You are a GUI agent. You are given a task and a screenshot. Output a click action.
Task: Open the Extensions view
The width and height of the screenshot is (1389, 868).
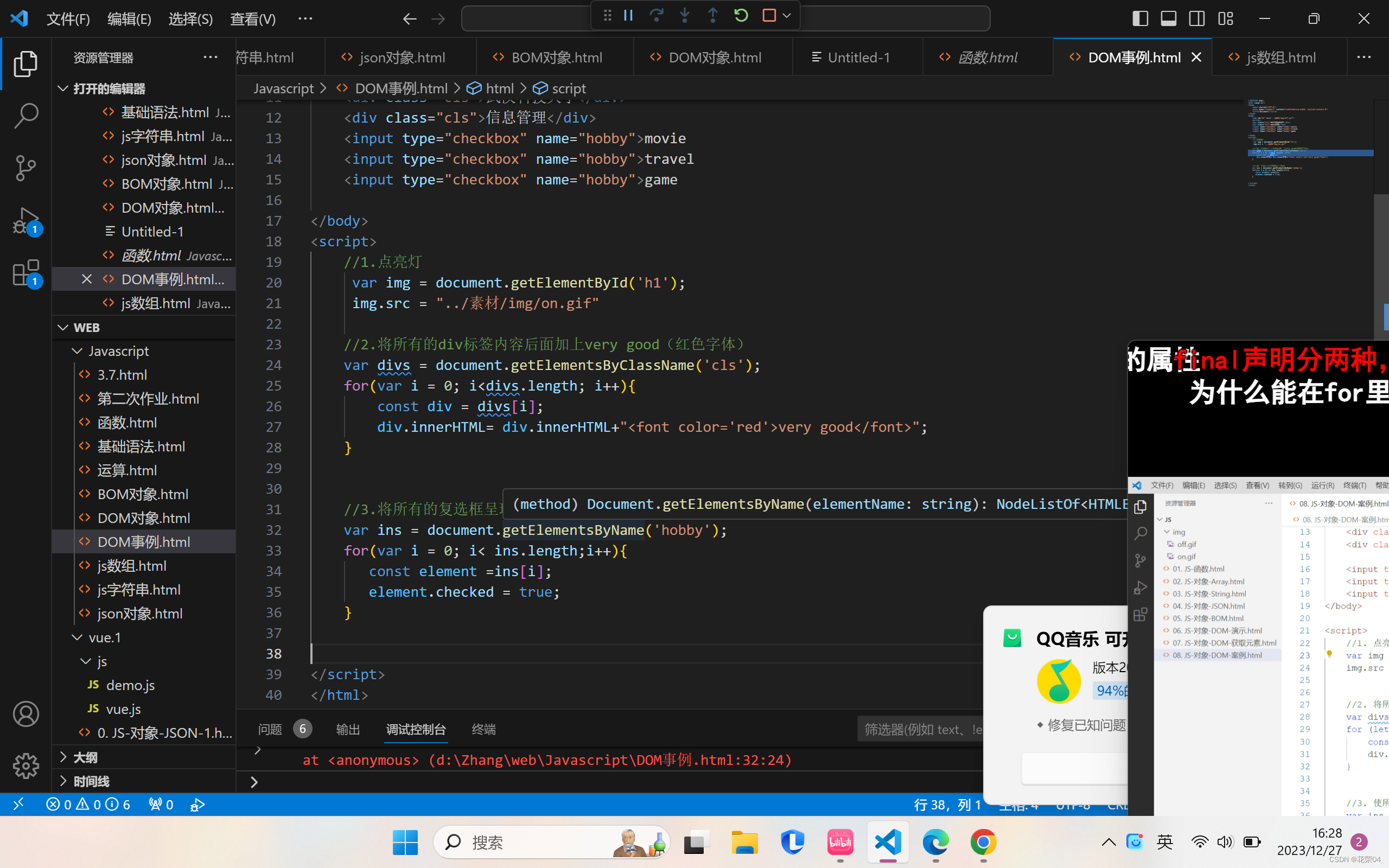[26, 273]
